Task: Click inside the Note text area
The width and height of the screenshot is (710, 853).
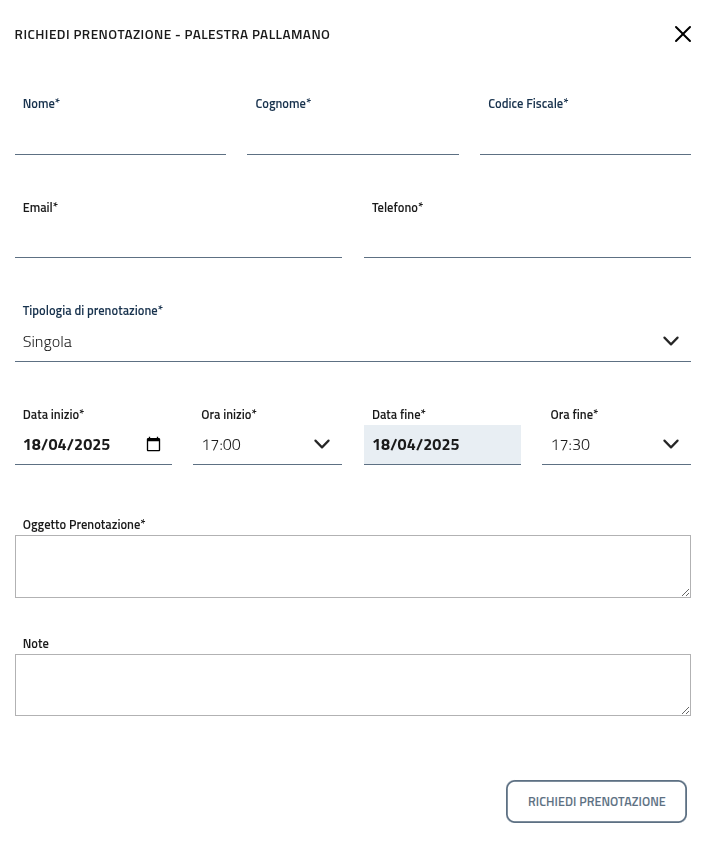Action: (x=352, y=685)
